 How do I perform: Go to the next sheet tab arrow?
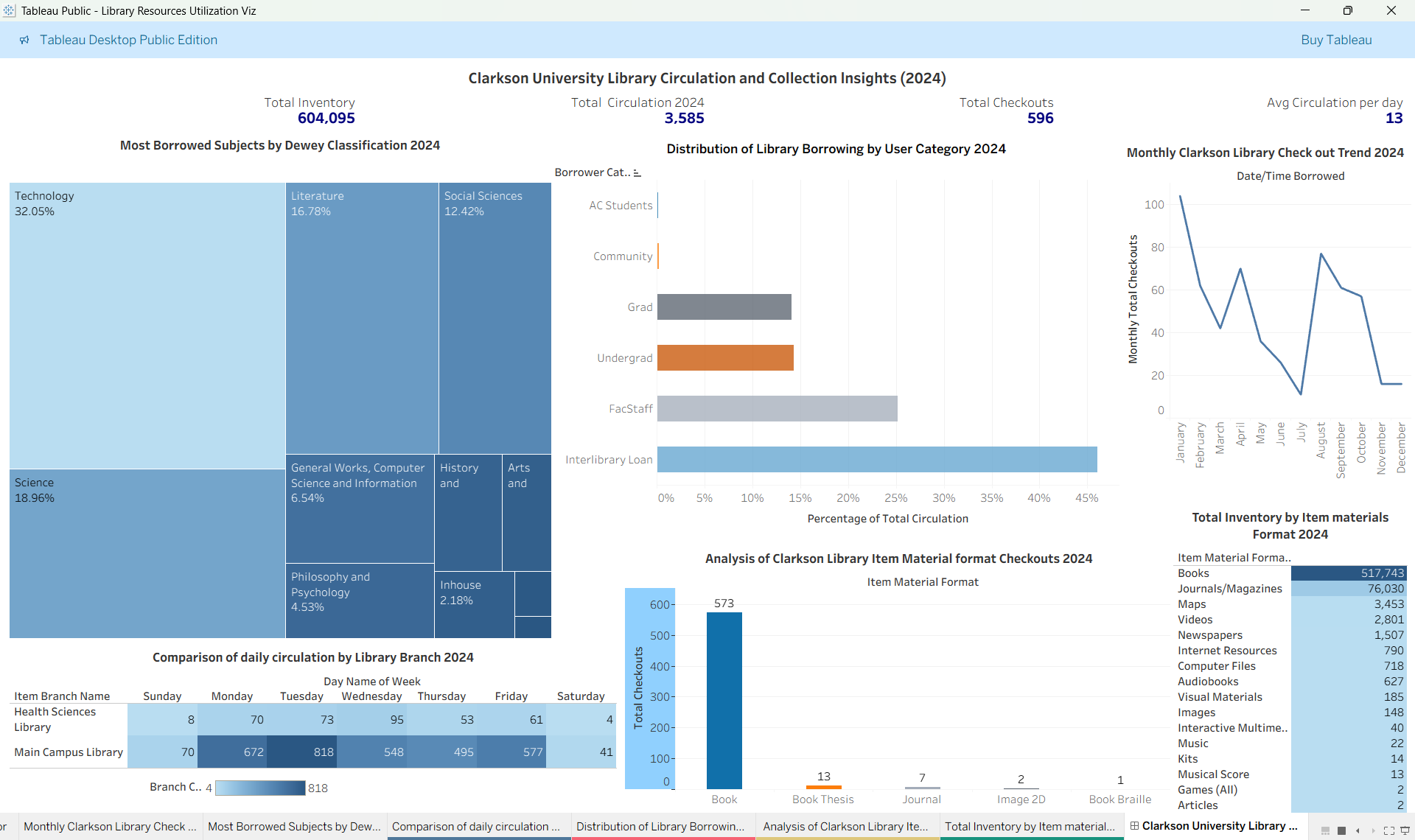(1373, 830)
